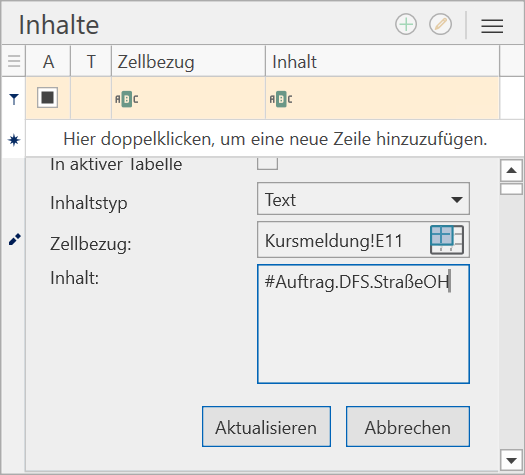The height and width of the screenshot is (475, 525).
Task: Click the pencil row-editing indicator
Action: [14, 239]
